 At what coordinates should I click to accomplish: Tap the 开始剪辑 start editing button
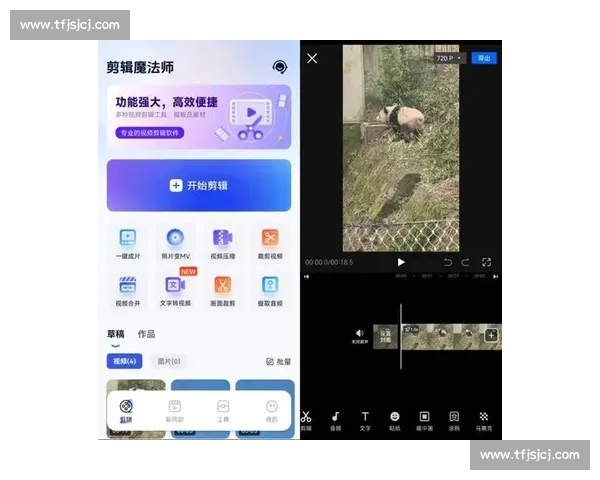tap(199, 185)
